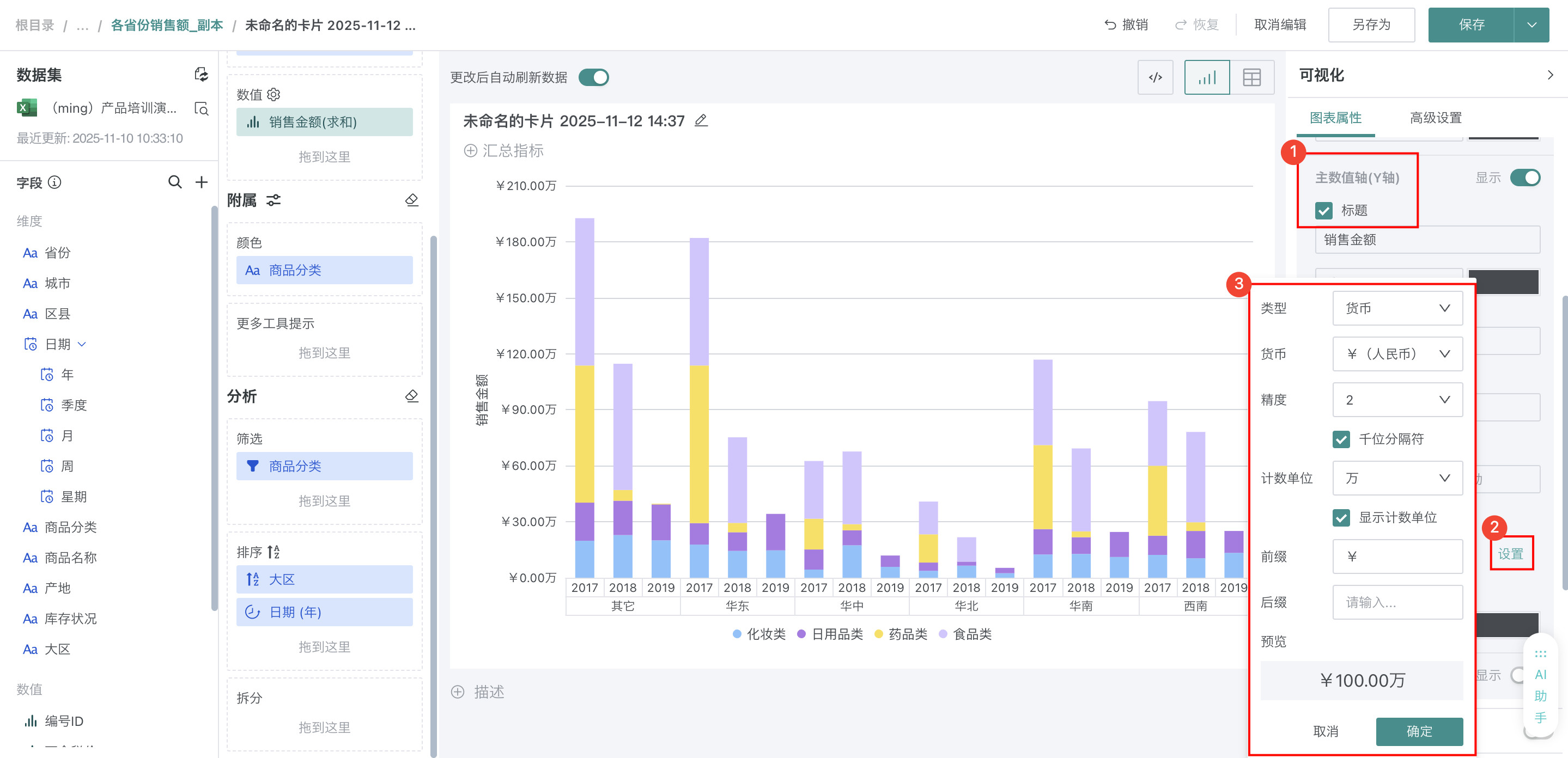Open the 类型 货币 dropdown
This screenshot has width=1568, height=758.
pyautogui.click(x=1397, y=308)
